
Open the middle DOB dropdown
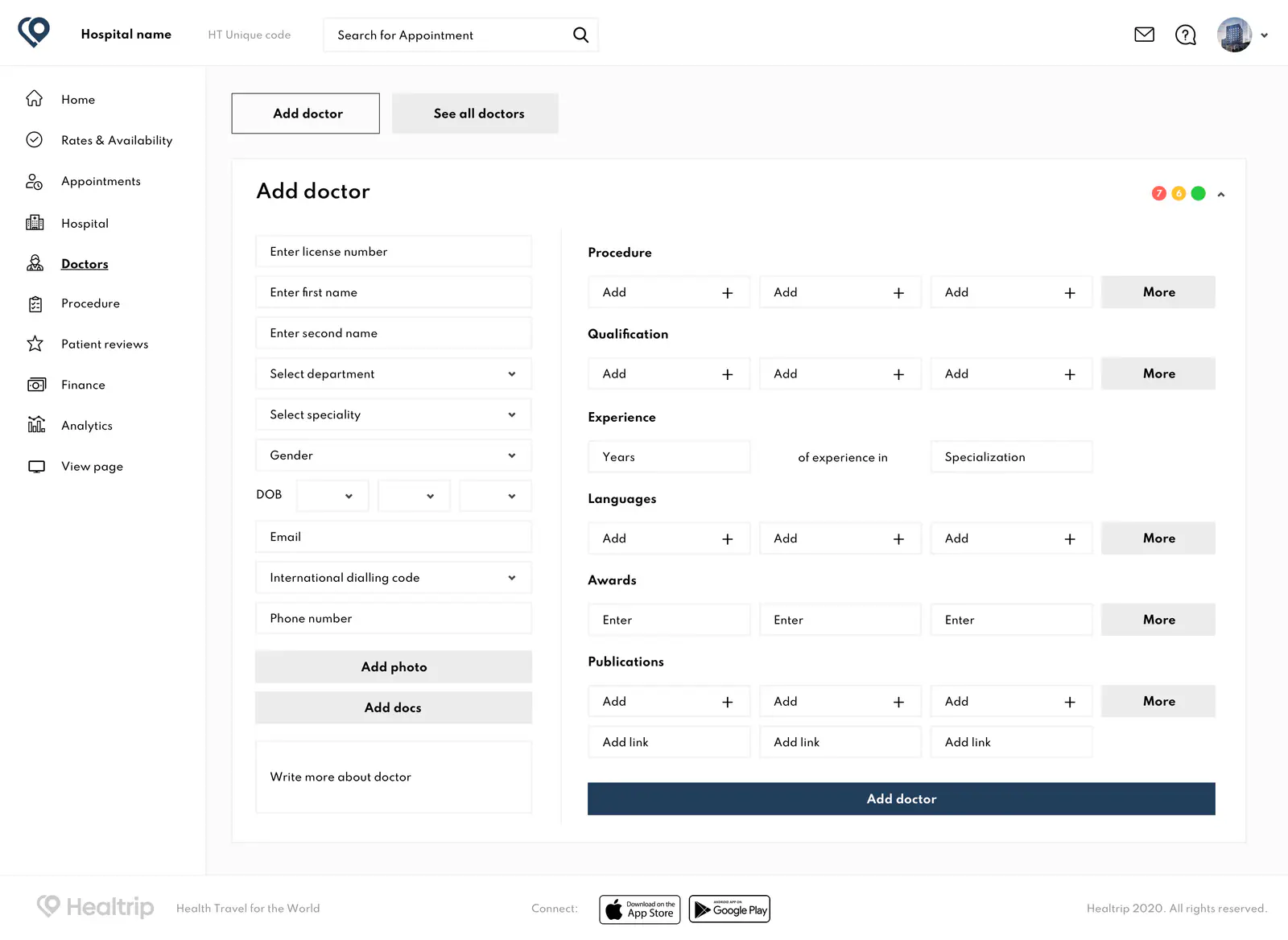pos(414,496)
